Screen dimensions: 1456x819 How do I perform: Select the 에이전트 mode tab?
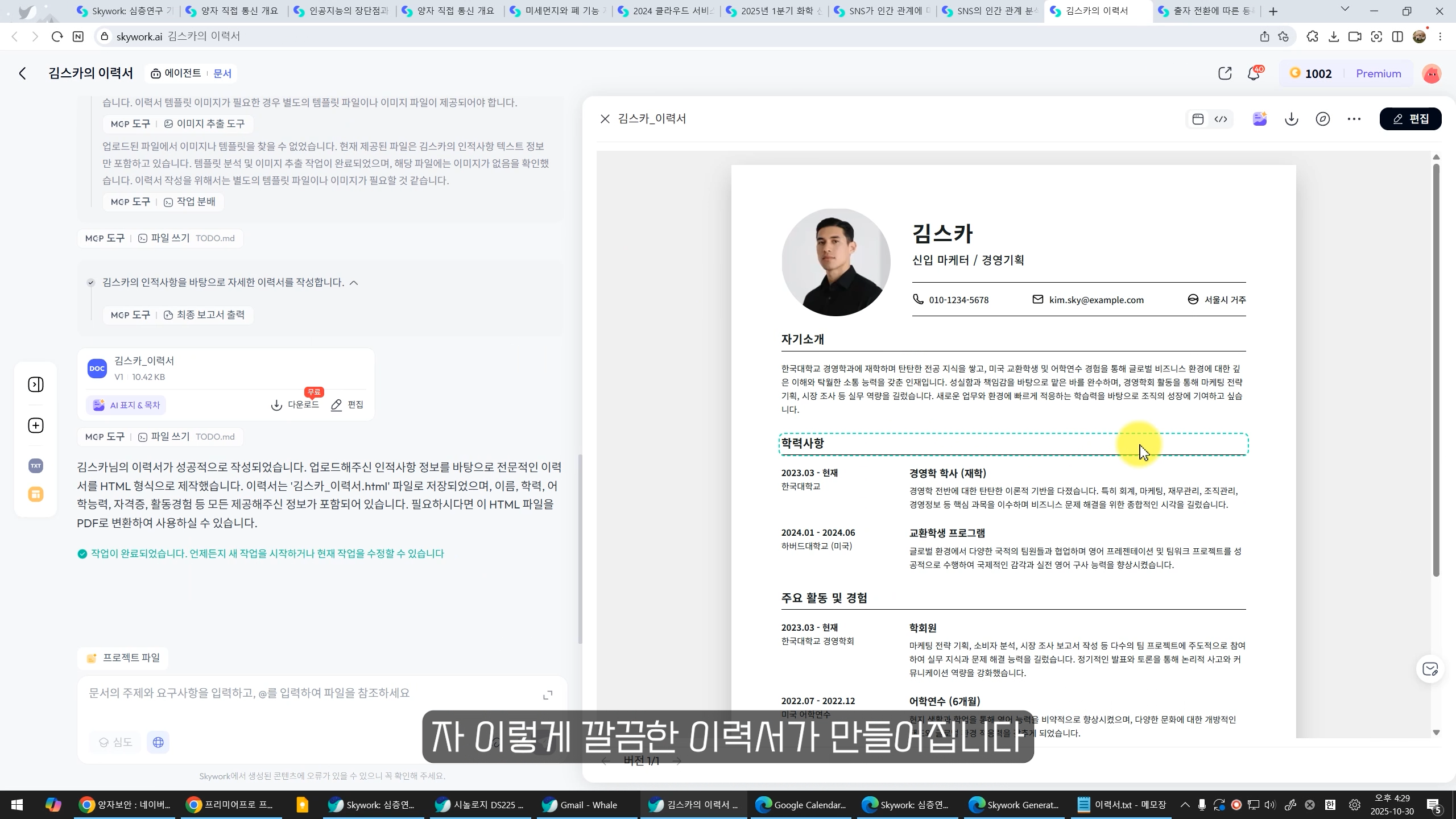coord(176,73)
